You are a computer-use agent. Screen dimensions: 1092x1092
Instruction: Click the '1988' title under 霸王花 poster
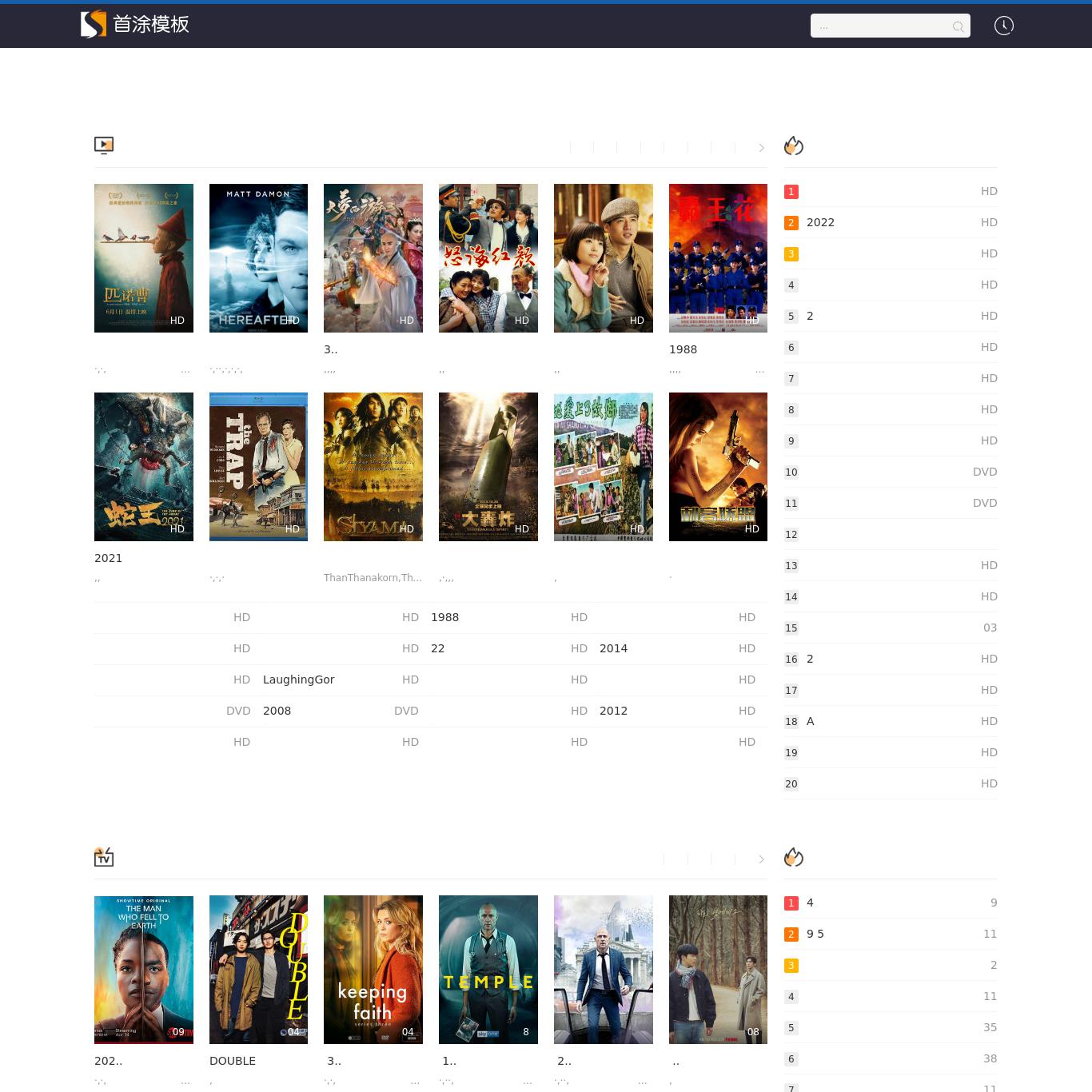pyautogui.click(x=683, y=349)
